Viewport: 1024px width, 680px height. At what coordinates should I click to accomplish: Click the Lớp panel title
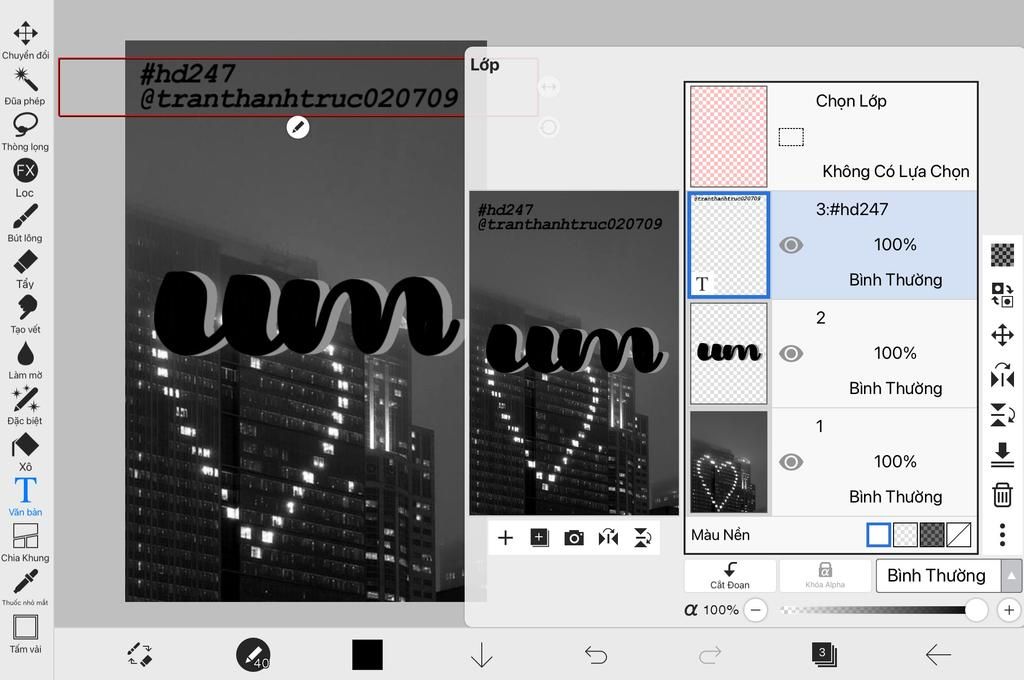click(x=485, y=65)
